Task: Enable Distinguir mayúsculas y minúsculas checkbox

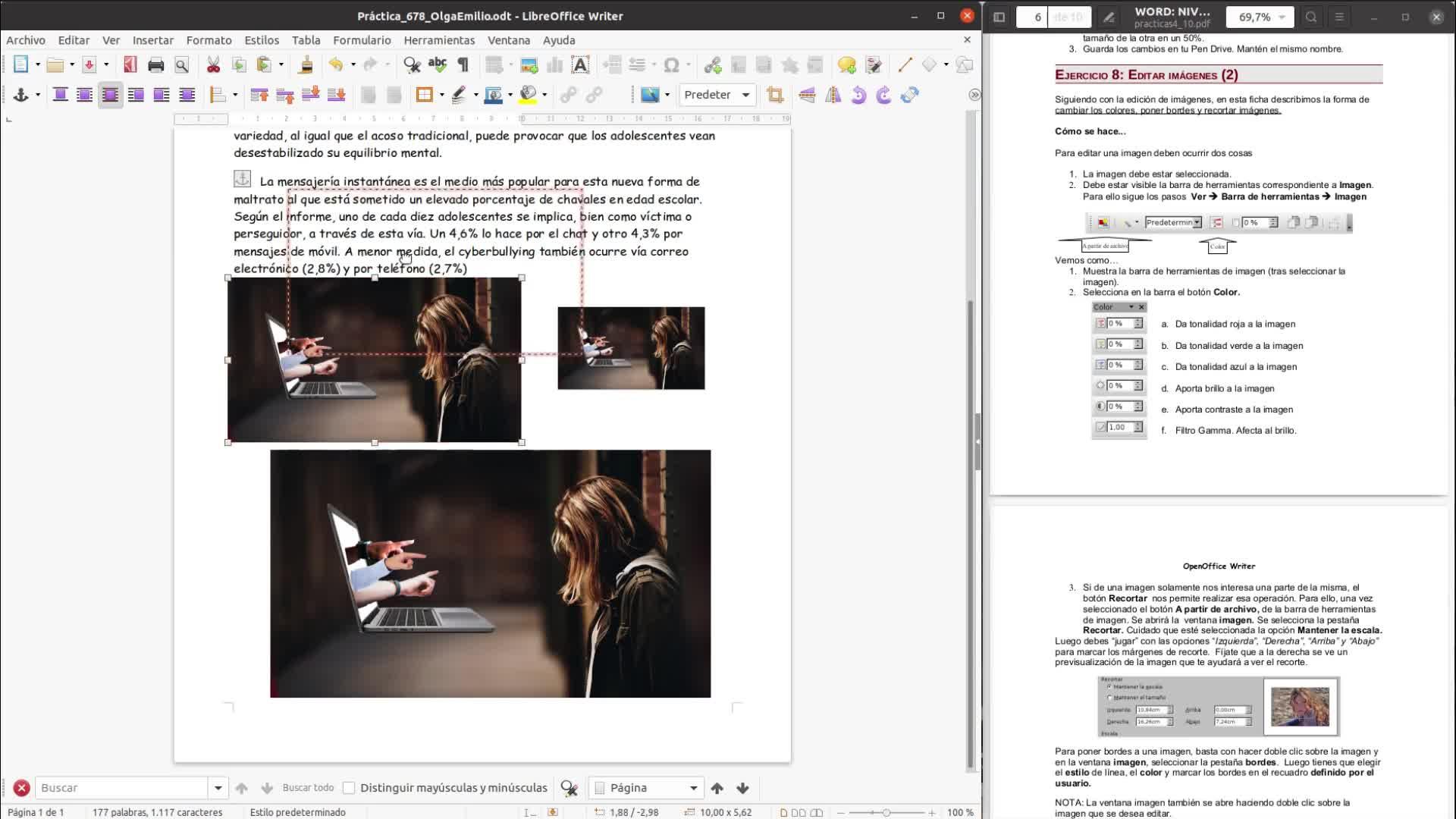Action: (x=349, y=788)
